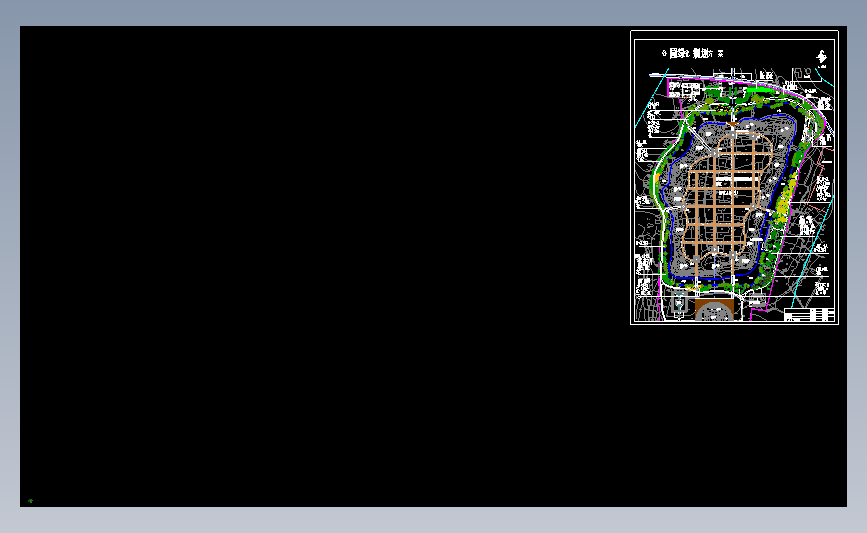The height and width of the screenshot is (533, 867).
Task: Click the north arrow compass symbol
Action: click(822, 58)
